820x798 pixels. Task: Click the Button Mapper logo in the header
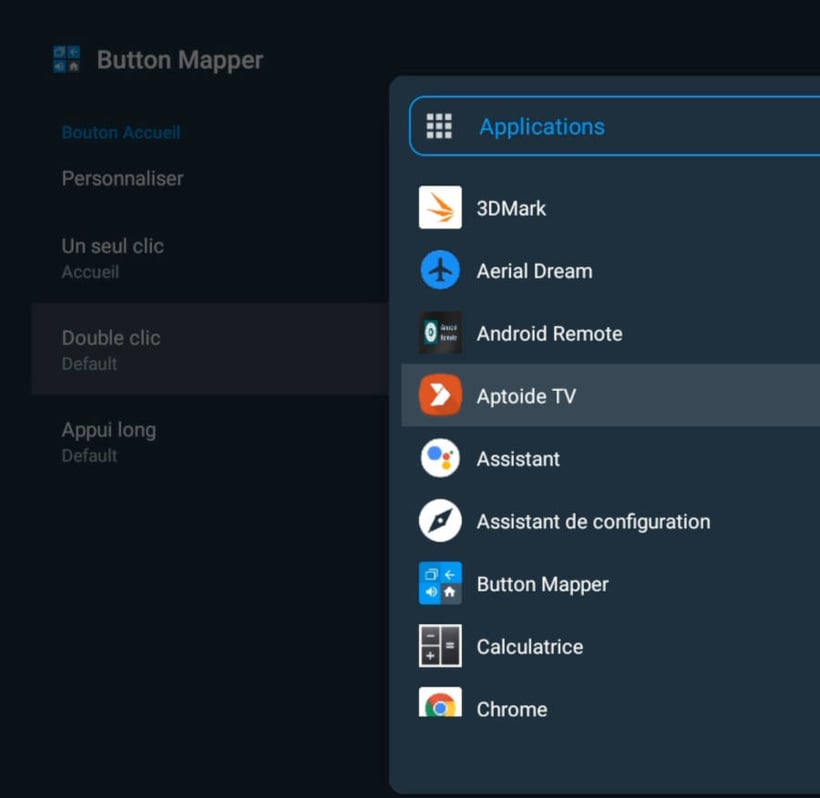pyautogui.click(x=69, y=58)
